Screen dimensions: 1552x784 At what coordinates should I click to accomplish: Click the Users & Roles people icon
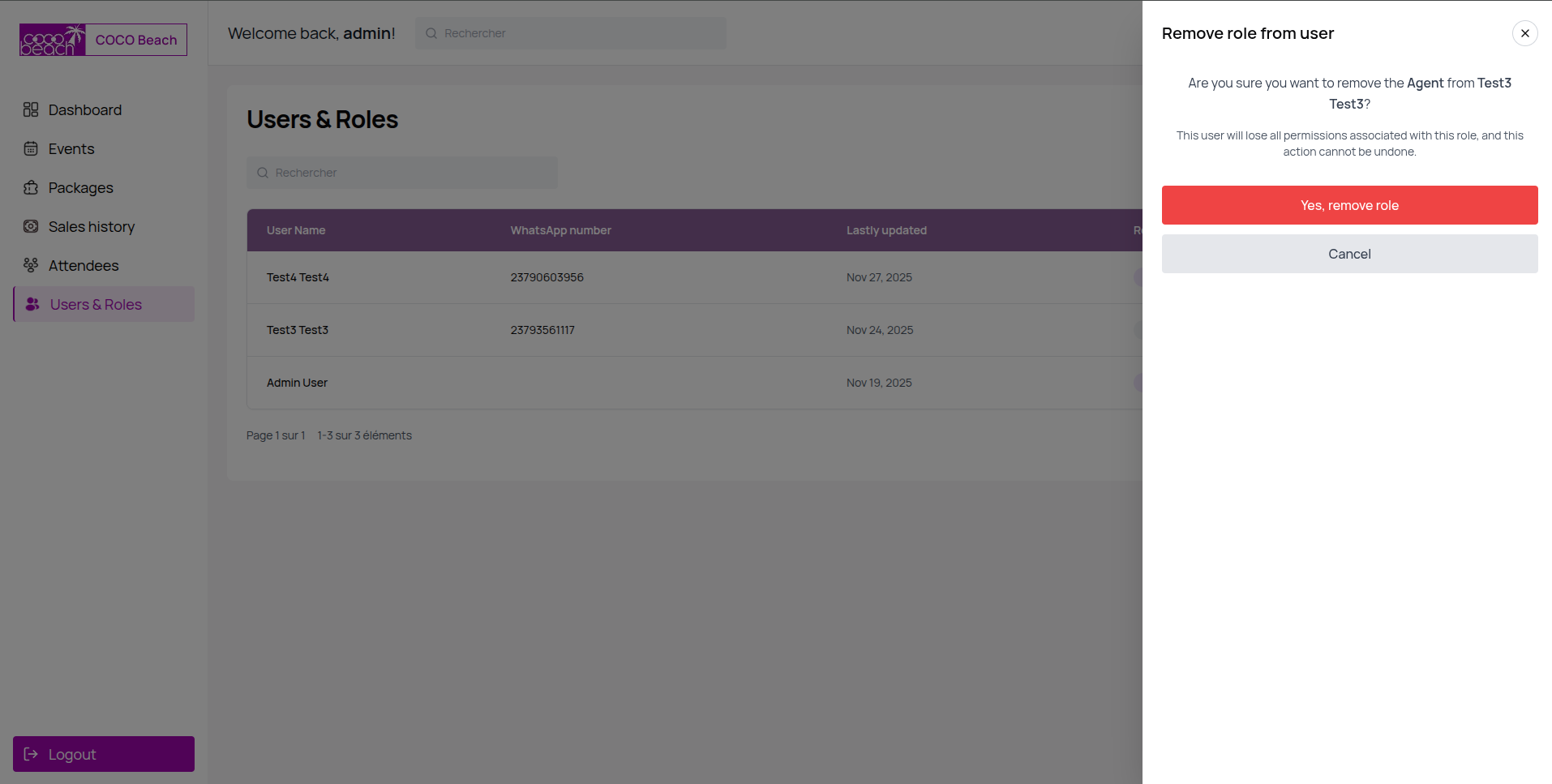(32, 304)
